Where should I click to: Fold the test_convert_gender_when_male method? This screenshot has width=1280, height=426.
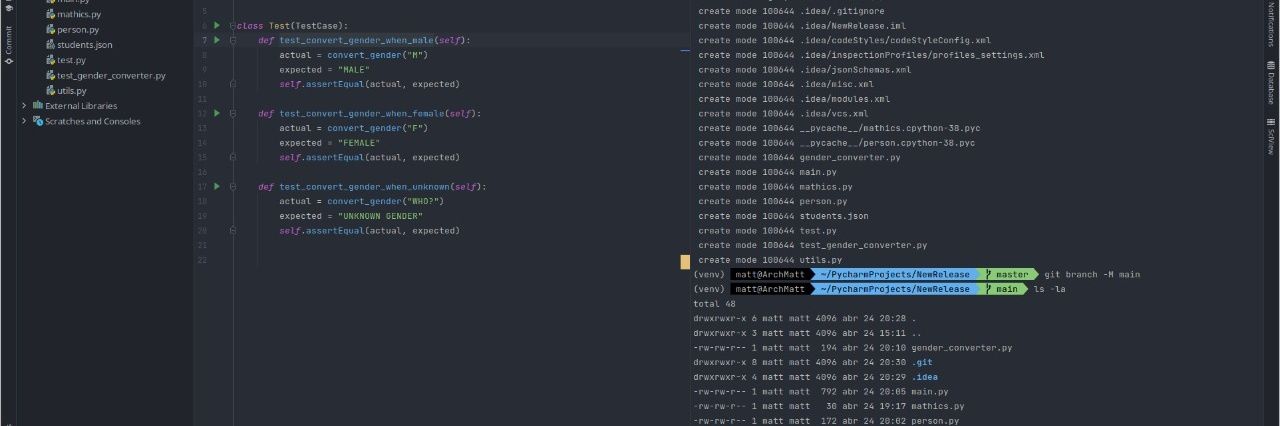232,40
